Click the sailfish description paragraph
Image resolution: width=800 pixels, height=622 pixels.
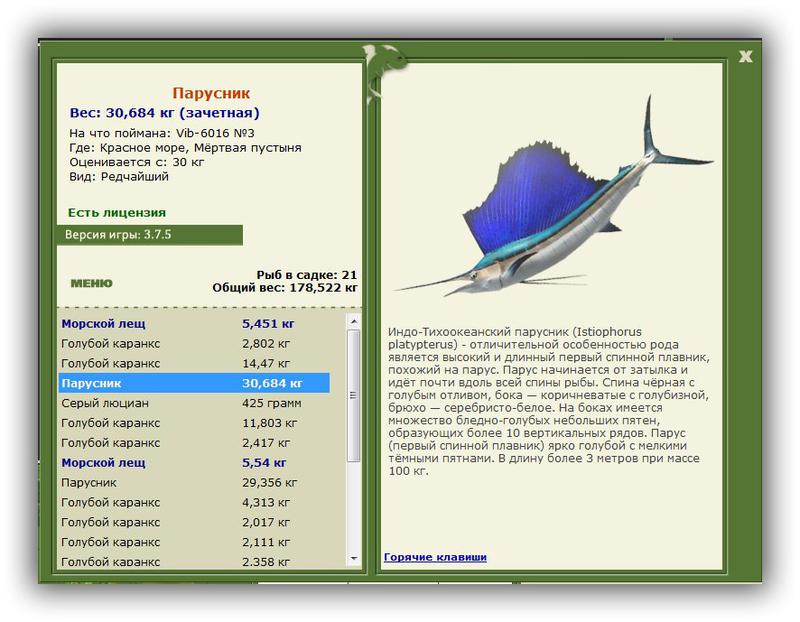pyautogui.click(x=548, y=401)
